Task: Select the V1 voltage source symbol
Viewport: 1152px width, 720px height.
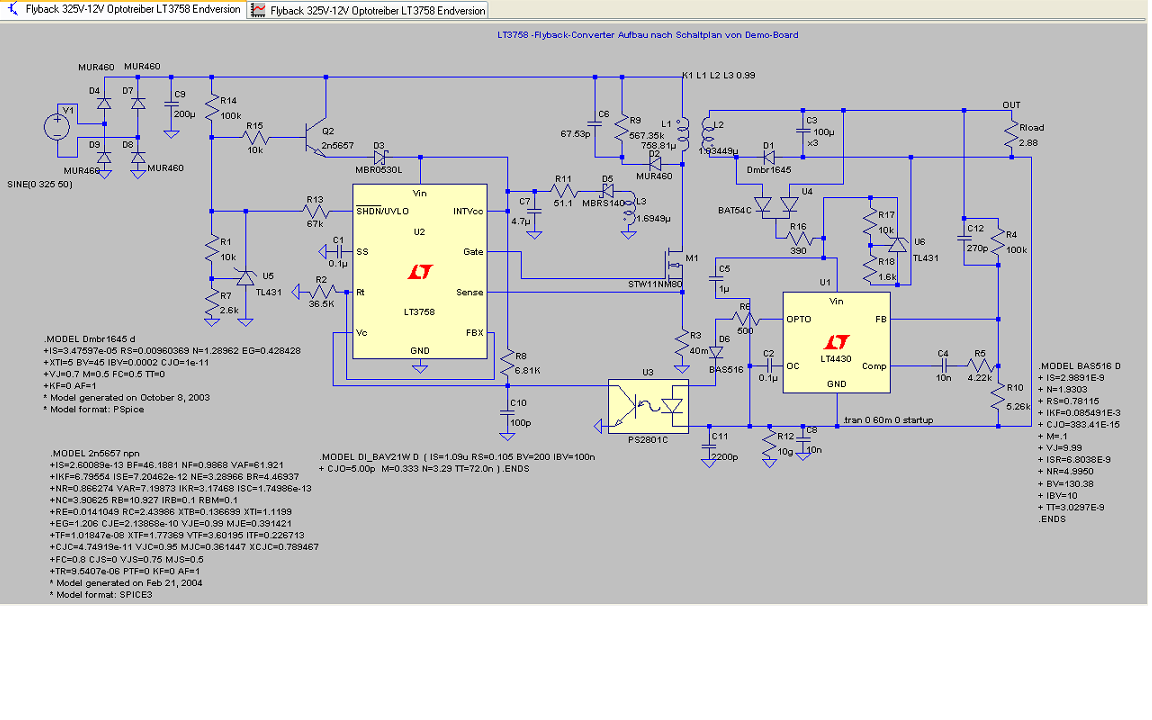Action: click(57, 126)
